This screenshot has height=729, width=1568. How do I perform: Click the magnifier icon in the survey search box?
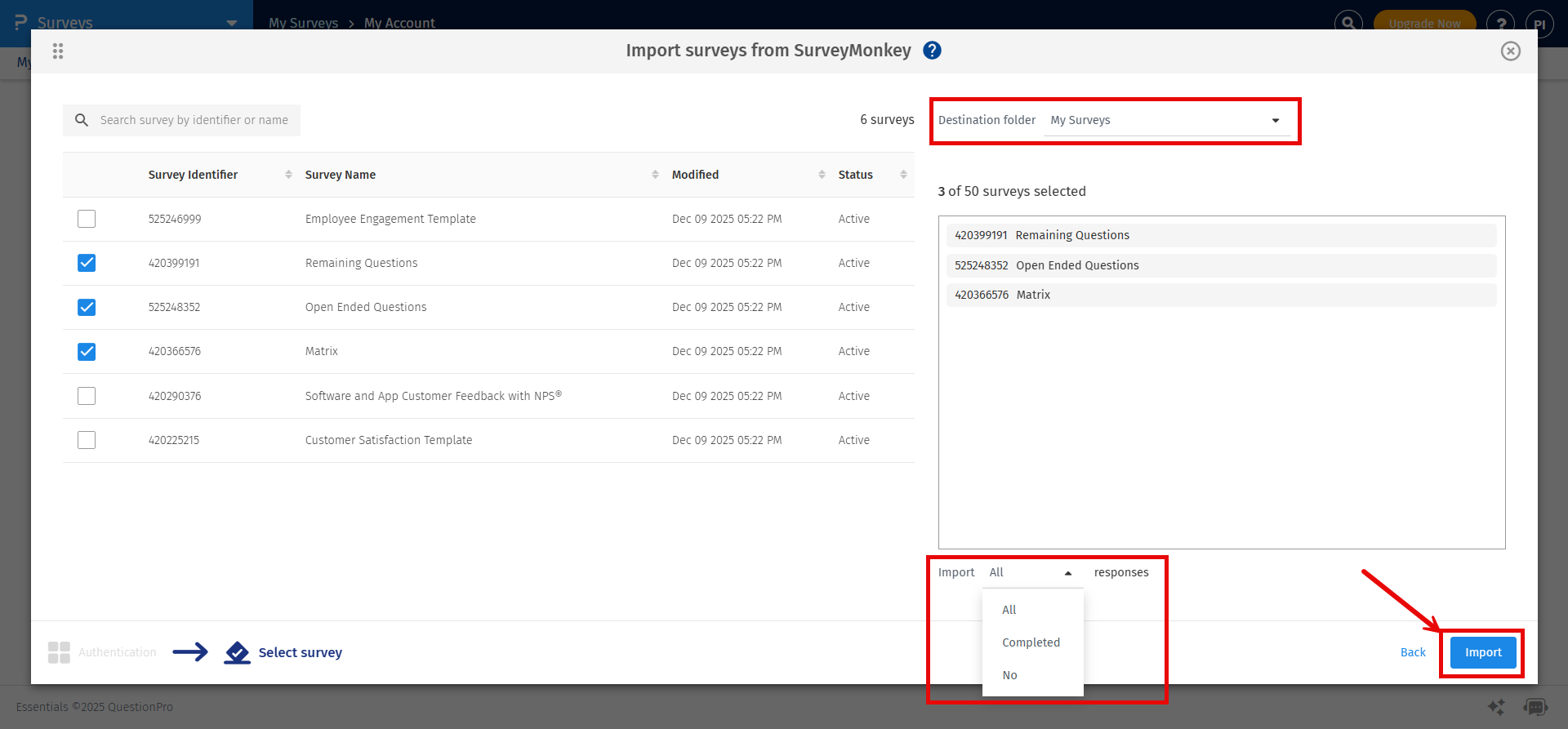click(82, 120)
